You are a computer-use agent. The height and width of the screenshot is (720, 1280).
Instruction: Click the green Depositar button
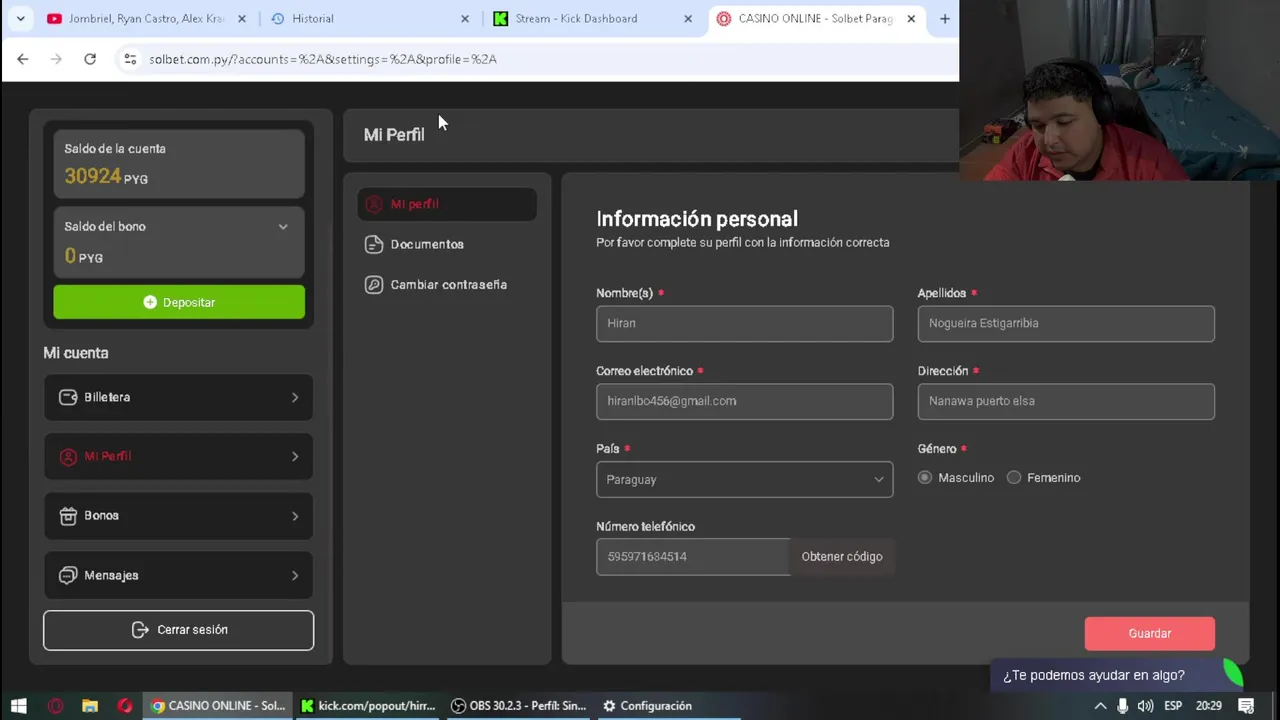179,302
